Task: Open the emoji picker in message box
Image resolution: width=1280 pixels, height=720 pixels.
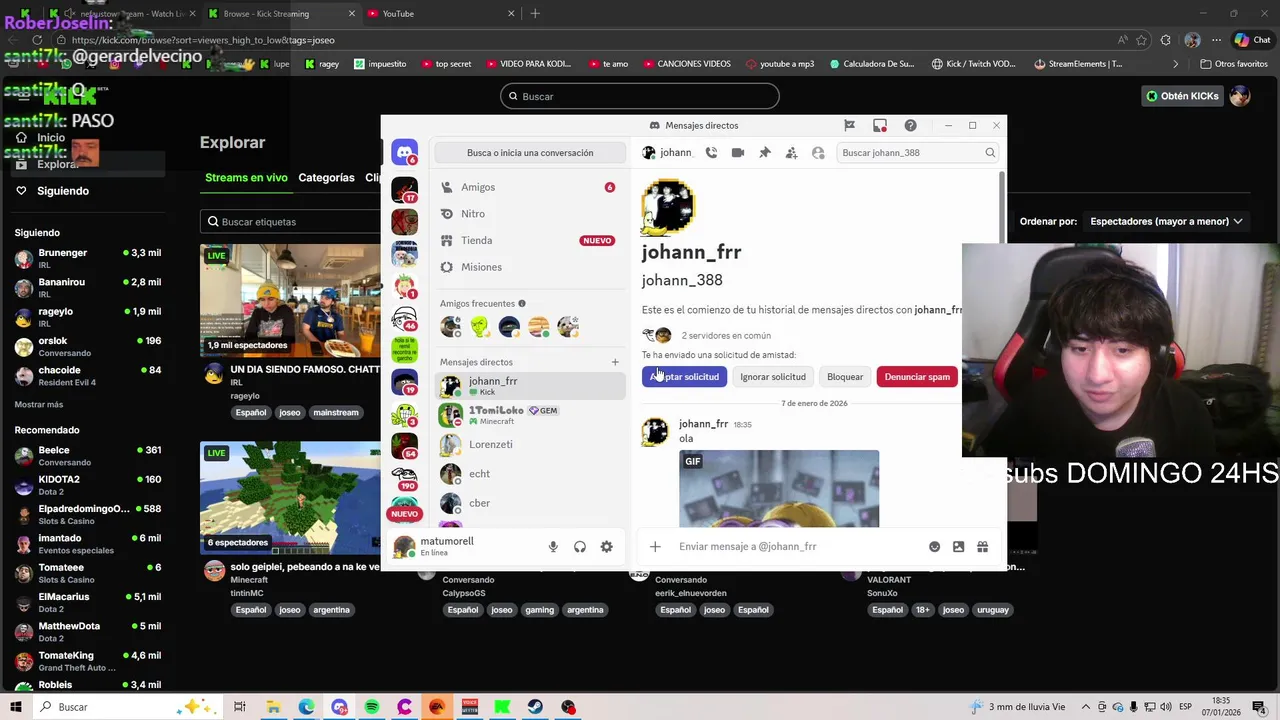Action: pyautogui.click(x=934, y=547)
